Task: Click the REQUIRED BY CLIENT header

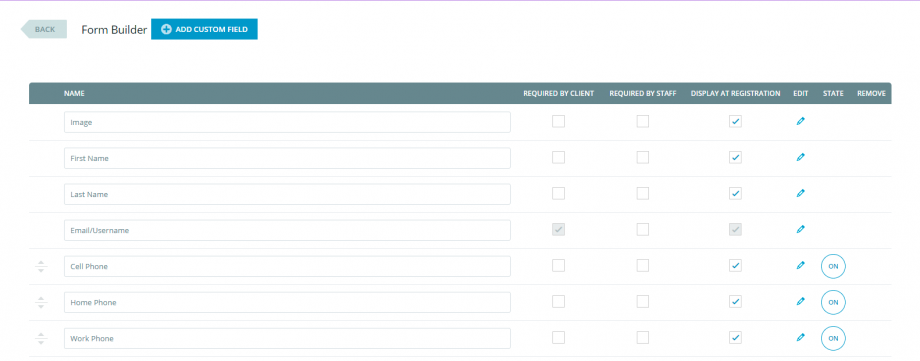Action: click(x=559, y=93)
